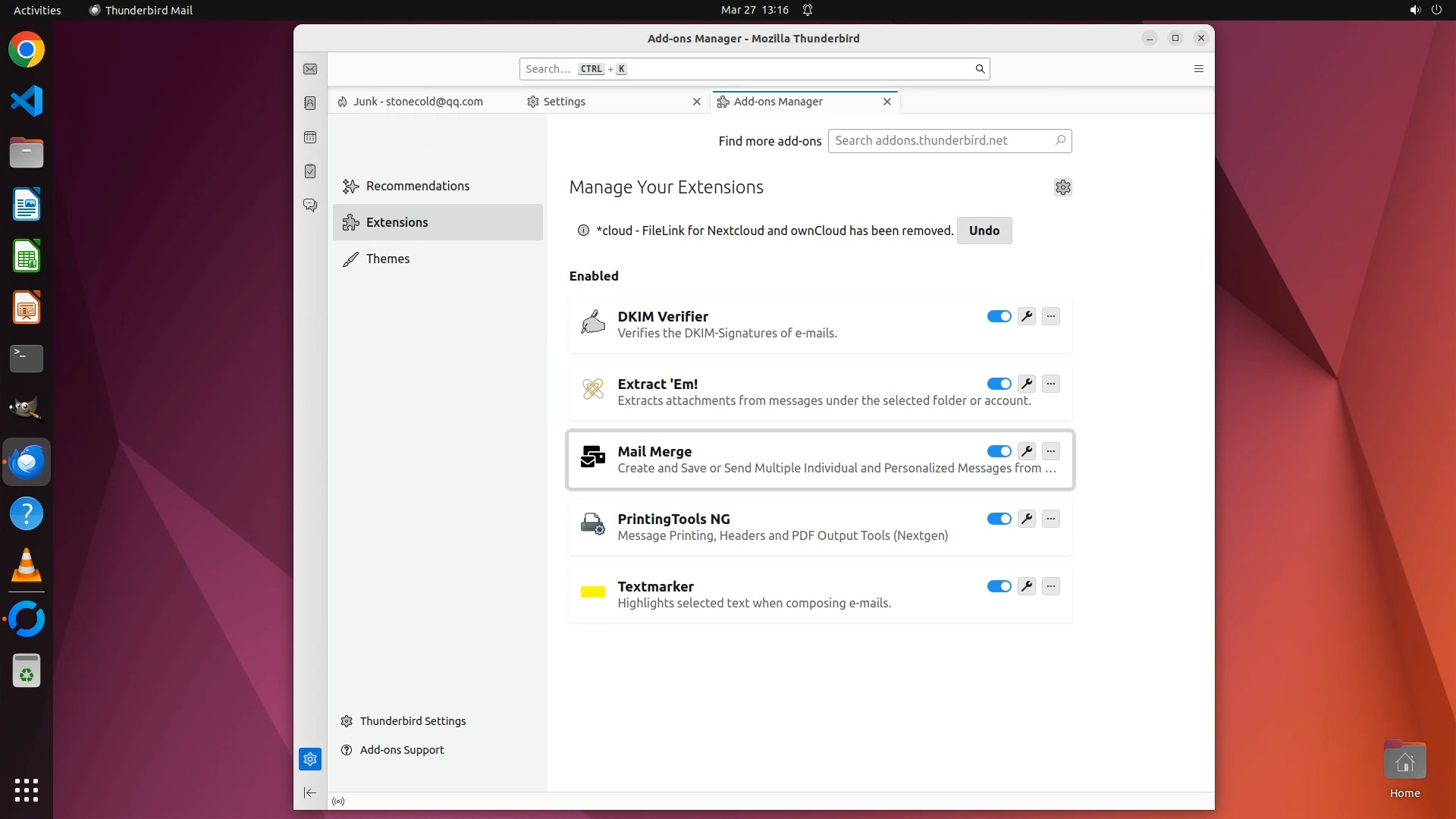The height and width of the screenshot is (819, 1456).
Task: Select Themes in the add-ons sidebar
Action: pos(388,259)
